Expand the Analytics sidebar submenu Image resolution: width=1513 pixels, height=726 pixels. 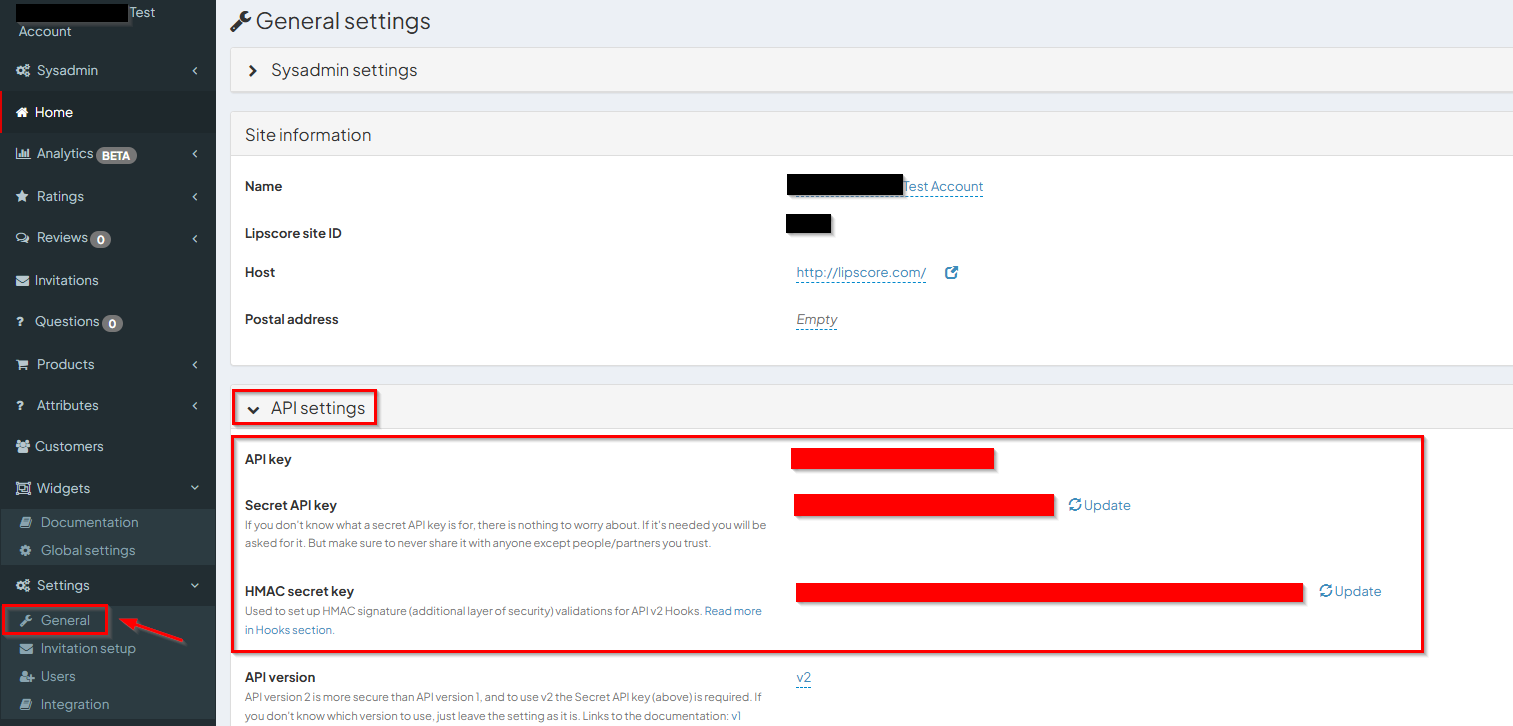click(195, 154)
